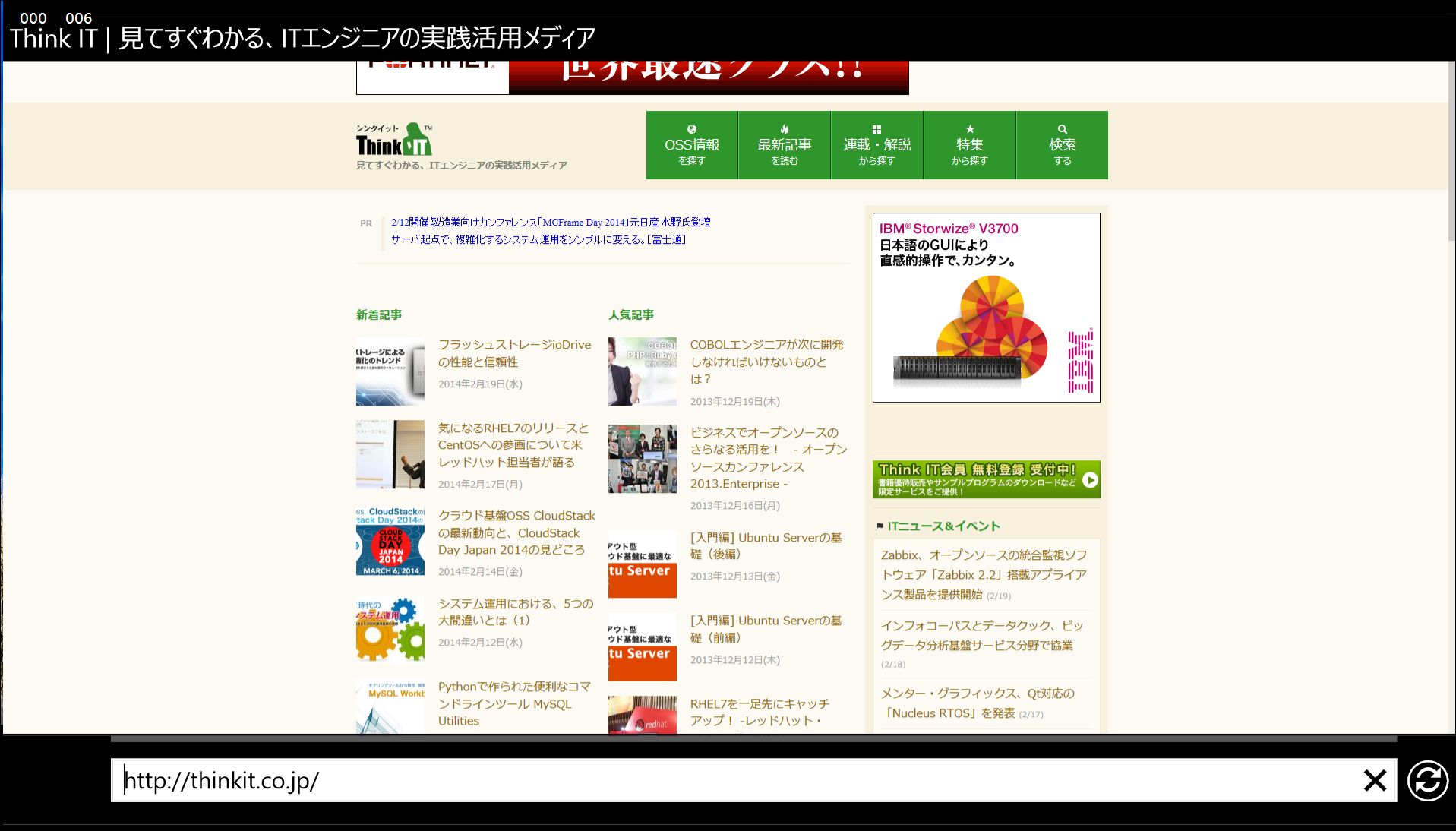Open the Zabbix 2.2 appliance news item

click(984, 575)
